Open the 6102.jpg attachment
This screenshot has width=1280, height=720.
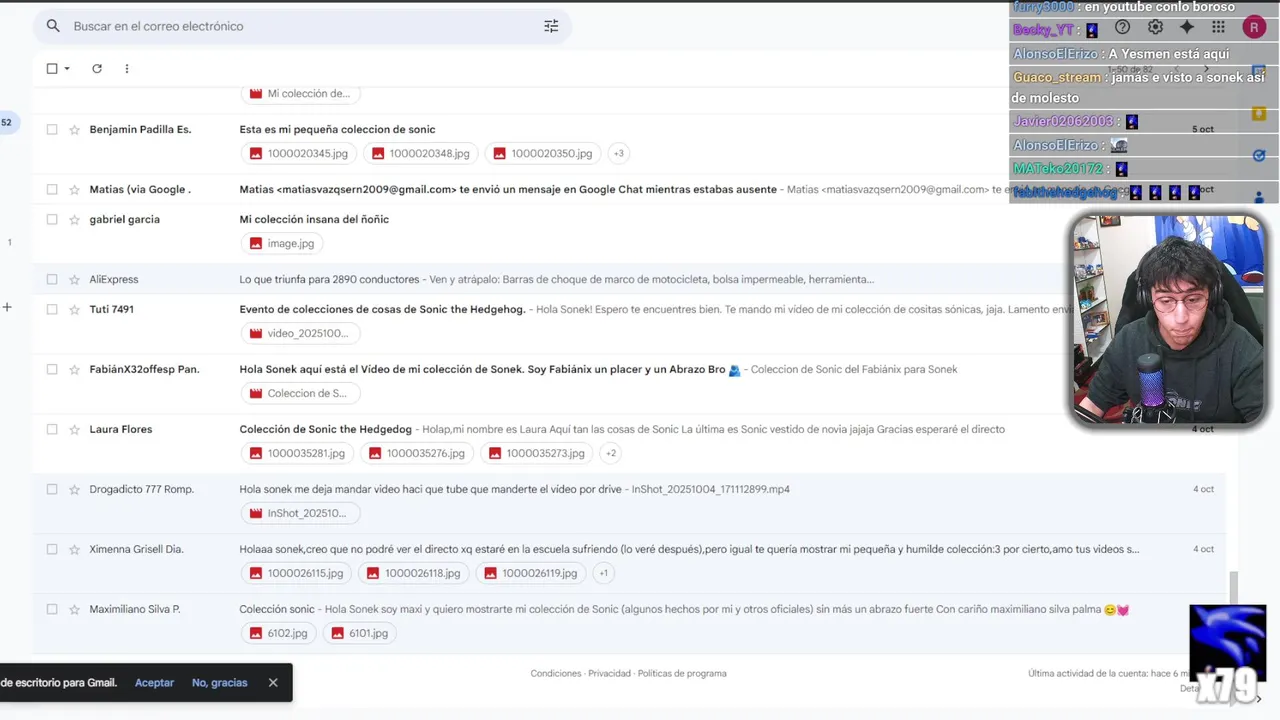tap(279, 633)
